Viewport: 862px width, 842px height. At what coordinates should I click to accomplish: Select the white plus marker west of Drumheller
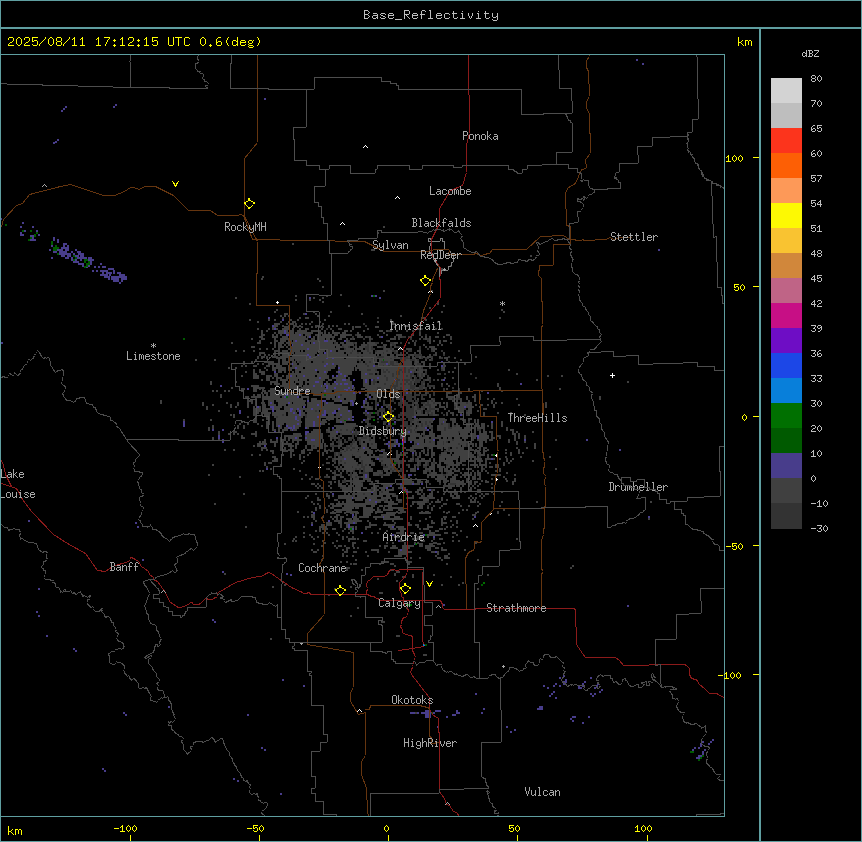(612, 375)
